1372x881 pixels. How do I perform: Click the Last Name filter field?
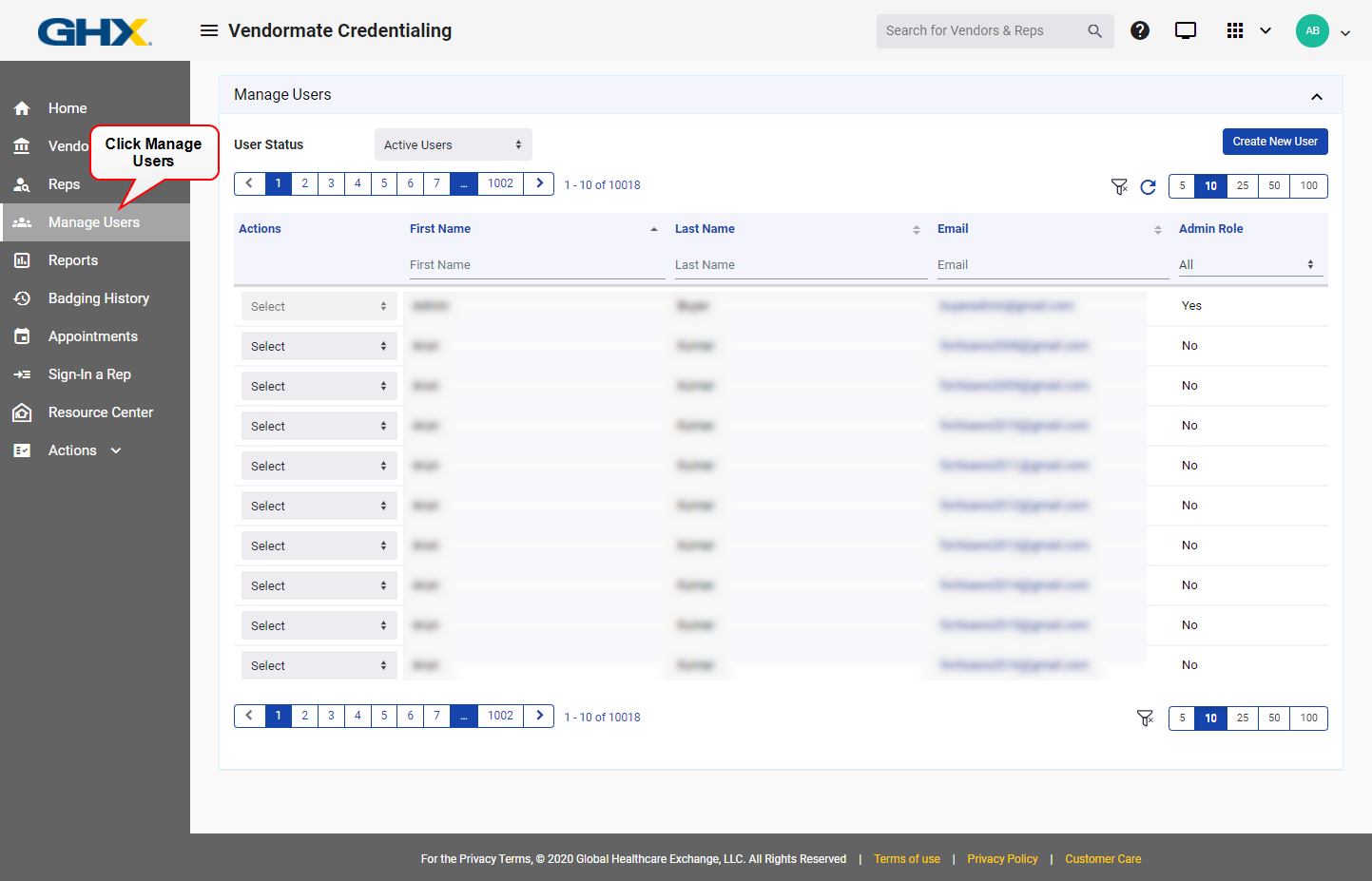[801, 265]
